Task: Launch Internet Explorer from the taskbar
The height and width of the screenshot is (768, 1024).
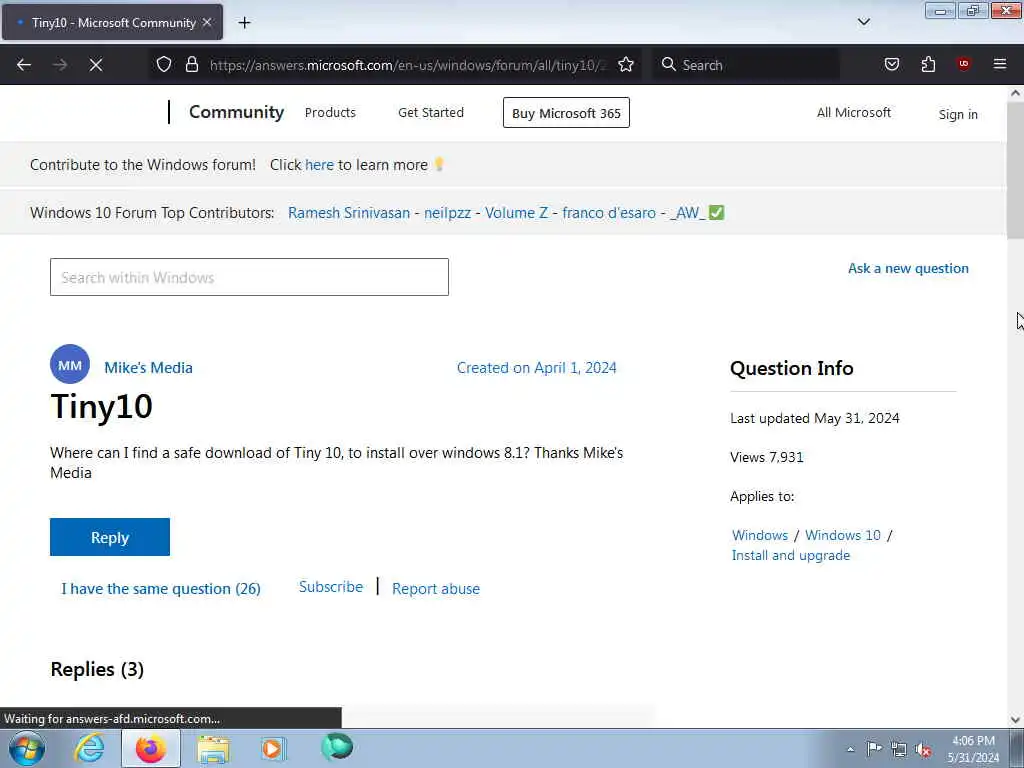Action: click(89, 748)
